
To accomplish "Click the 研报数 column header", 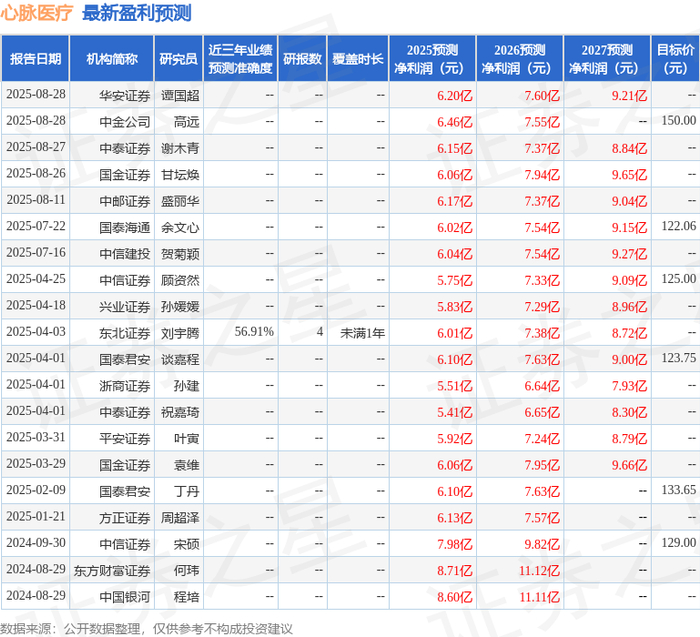I will point(302,59).
